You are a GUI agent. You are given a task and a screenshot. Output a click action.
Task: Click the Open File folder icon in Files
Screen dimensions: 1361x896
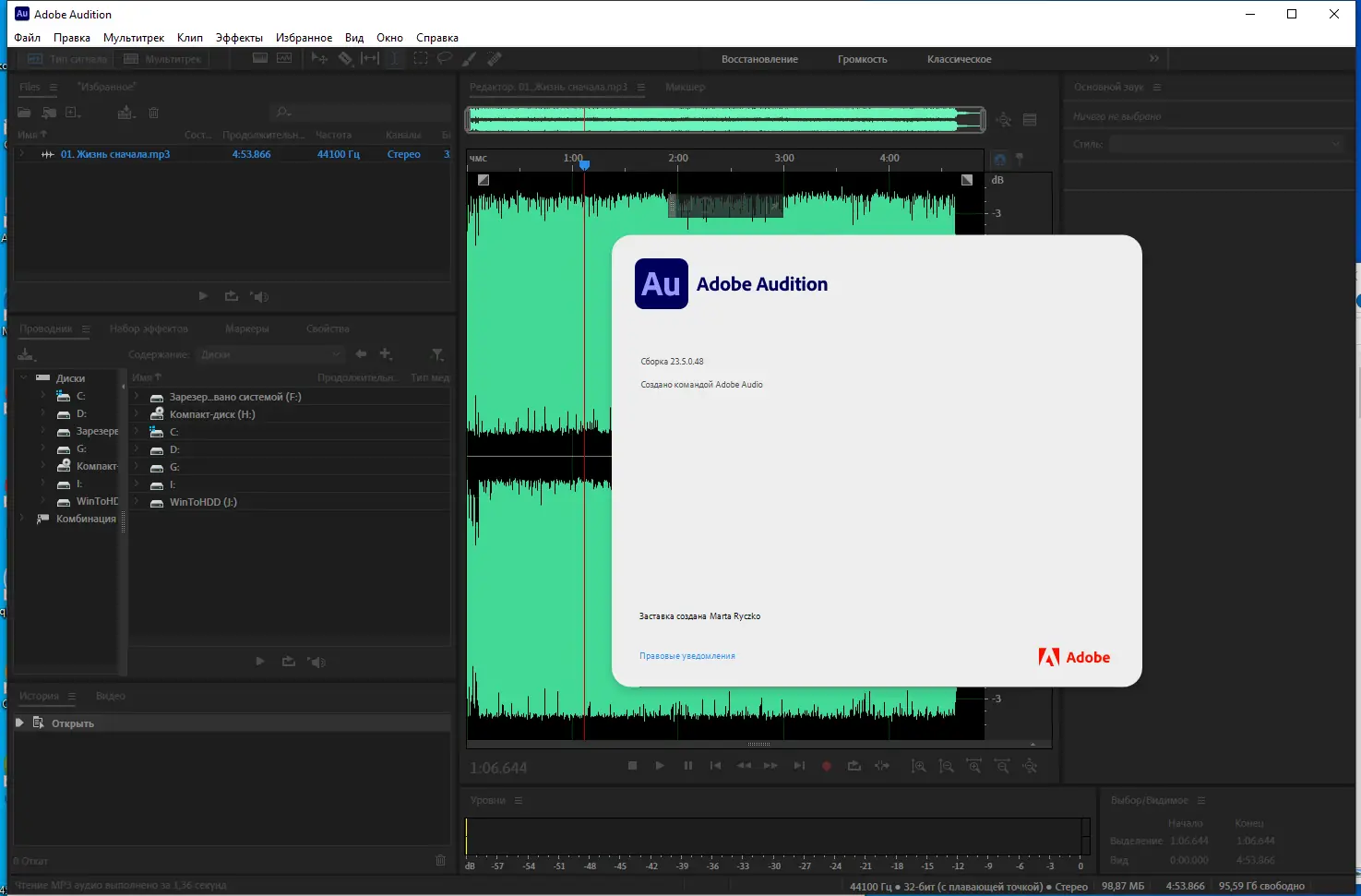[x=25, y=113]
